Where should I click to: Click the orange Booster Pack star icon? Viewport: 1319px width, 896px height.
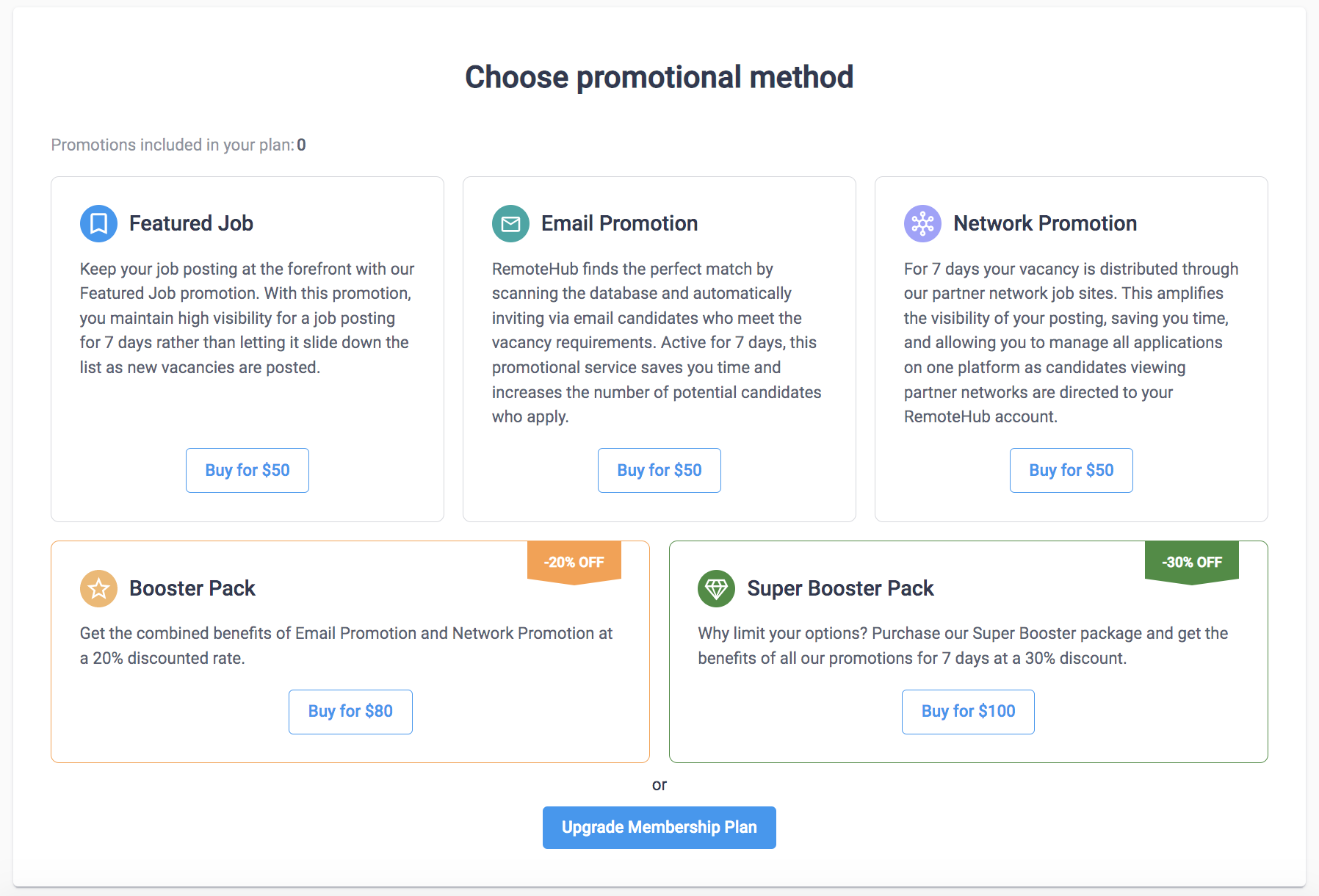(98, 588)
